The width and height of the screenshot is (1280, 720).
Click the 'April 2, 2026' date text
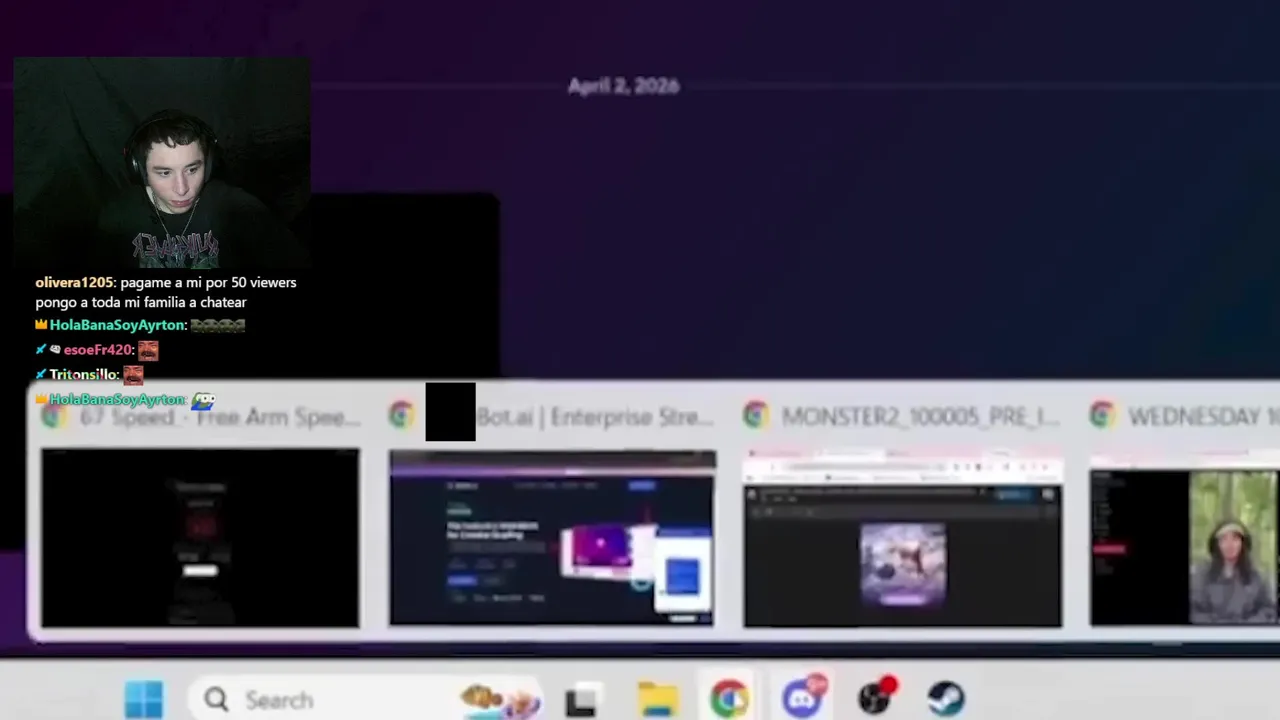click(623, 86)
